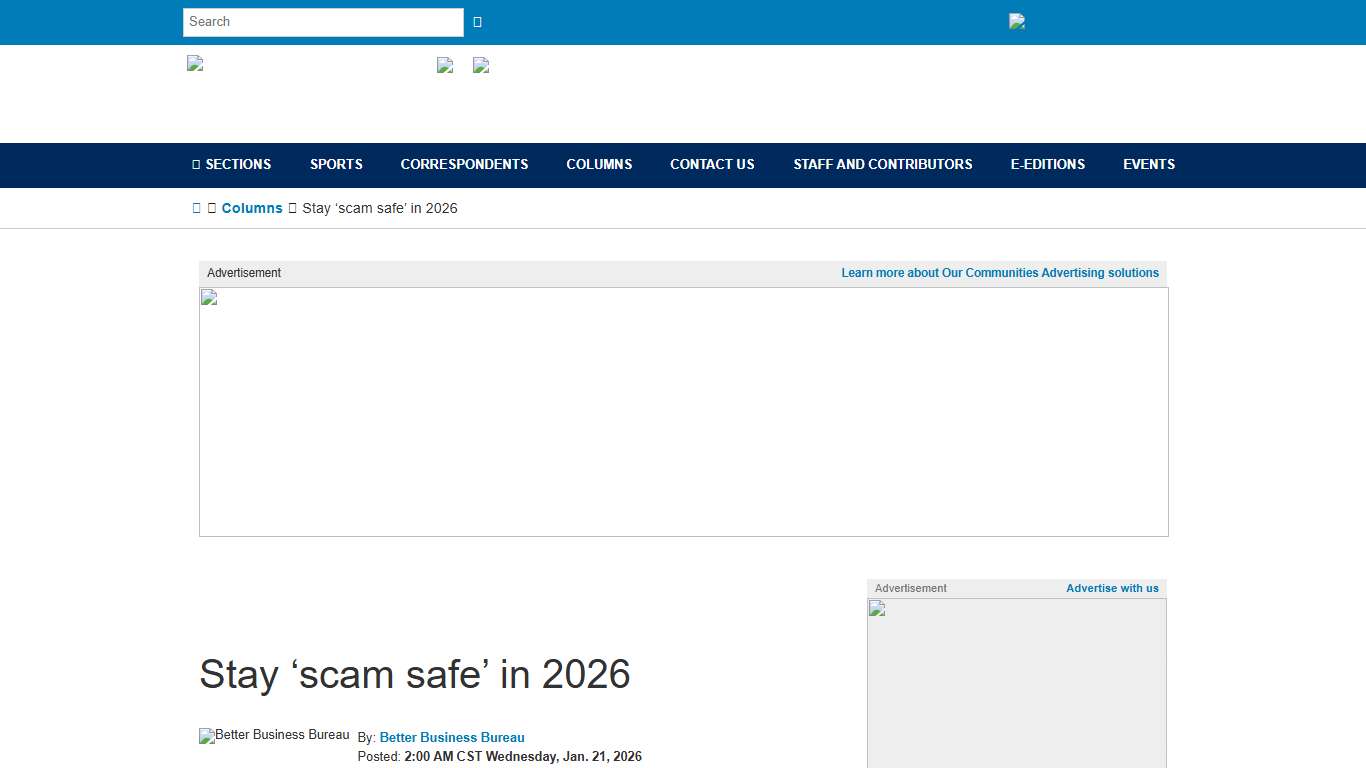Open the CONTACT US page

click(x=712, y=164)
